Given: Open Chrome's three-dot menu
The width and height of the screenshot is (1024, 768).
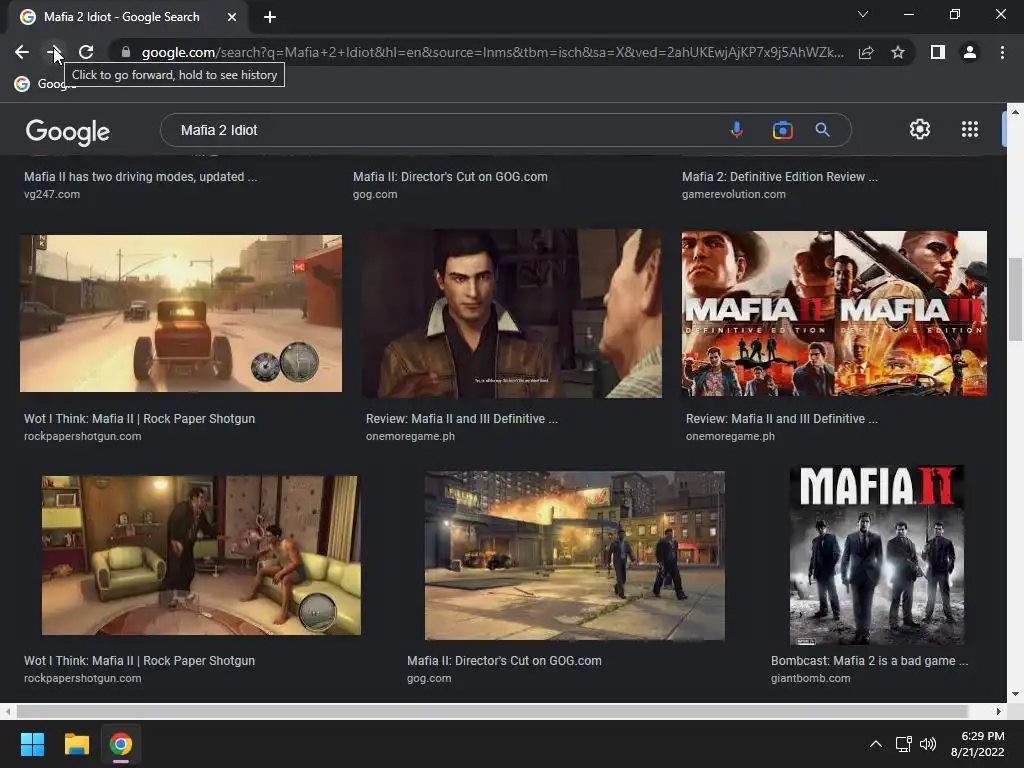Looking at the screenshot, I should [x=1002, y=52].
